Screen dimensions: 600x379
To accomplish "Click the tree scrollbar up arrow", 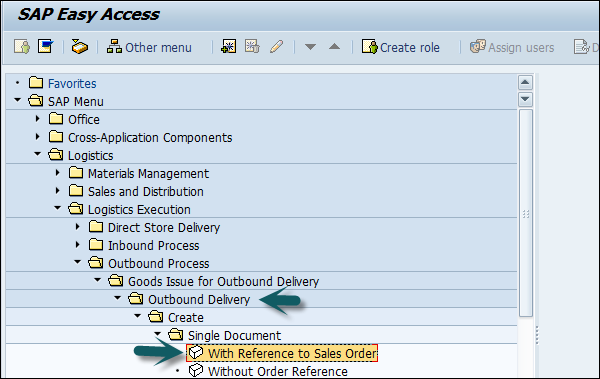I will click(x=525, y=82).
